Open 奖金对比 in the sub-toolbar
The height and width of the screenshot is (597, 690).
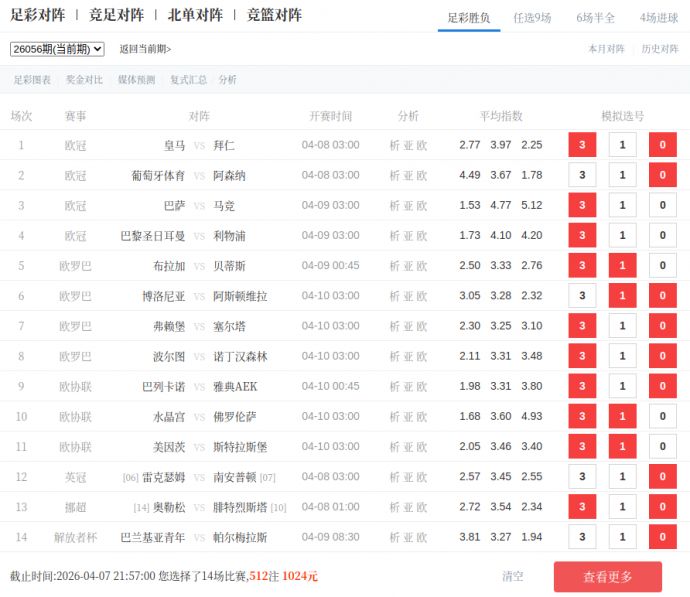point(84,80)
